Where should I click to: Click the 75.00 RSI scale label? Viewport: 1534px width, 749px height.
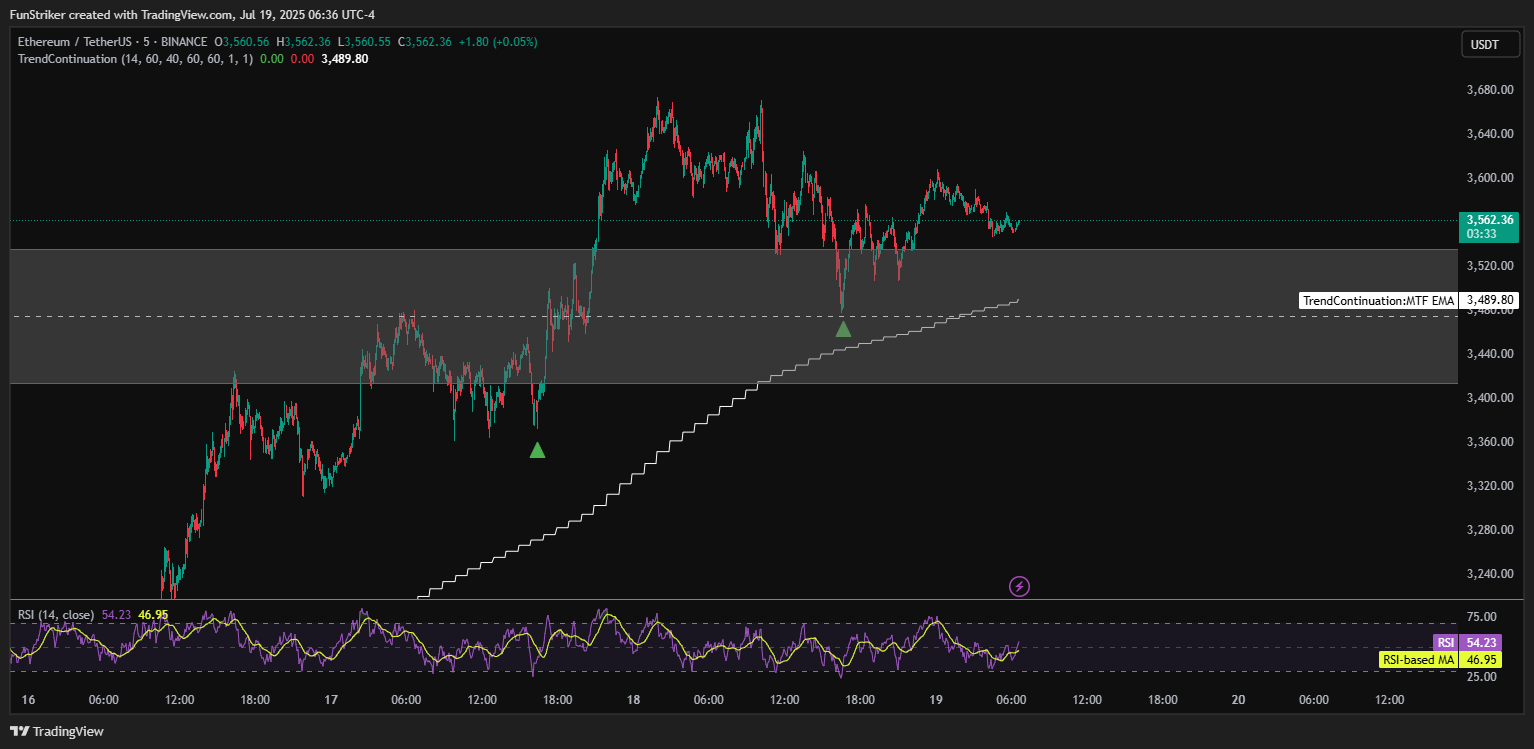point(1482,617)
